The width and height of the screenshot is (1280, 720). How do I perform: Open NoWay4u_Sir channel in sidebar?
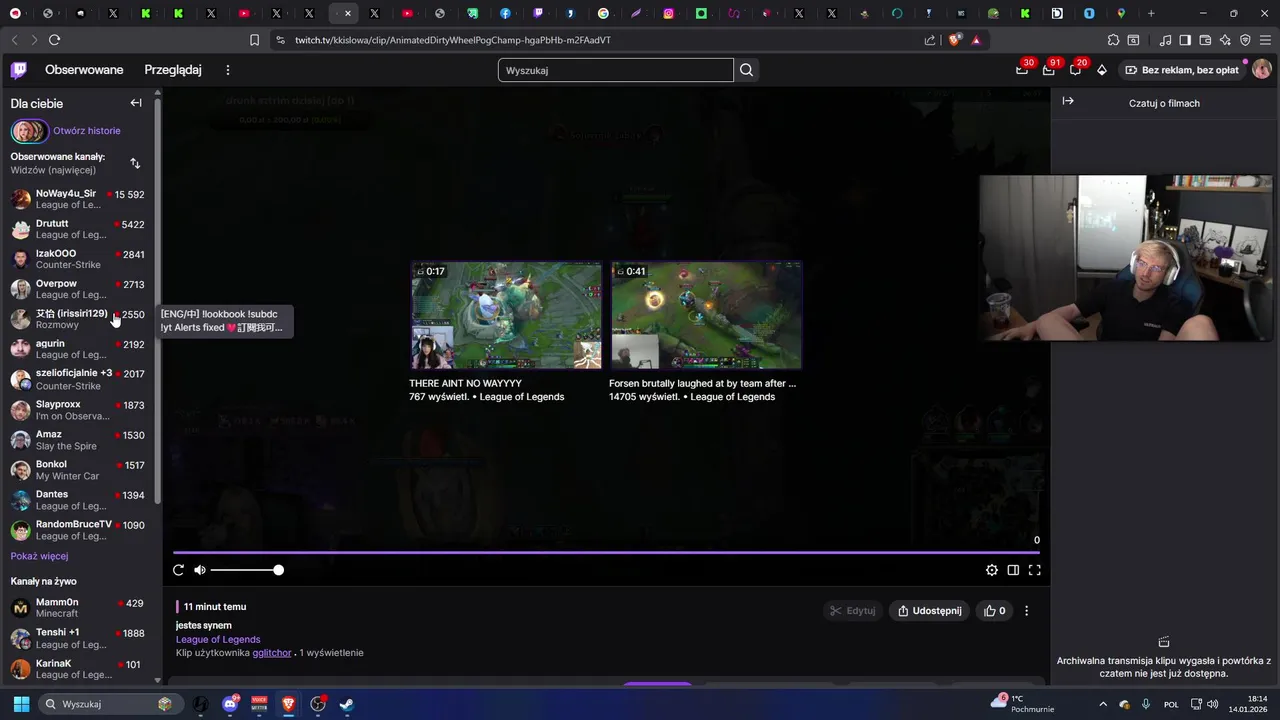(77, 199)
